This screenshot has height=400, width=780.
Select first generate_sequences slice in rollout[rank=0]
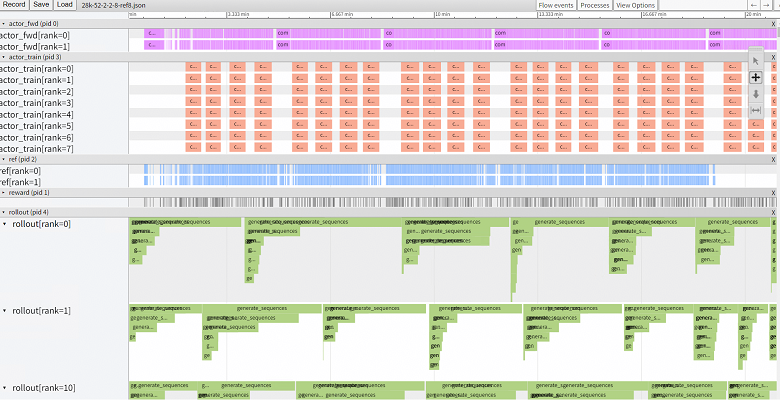coord(185,222)
